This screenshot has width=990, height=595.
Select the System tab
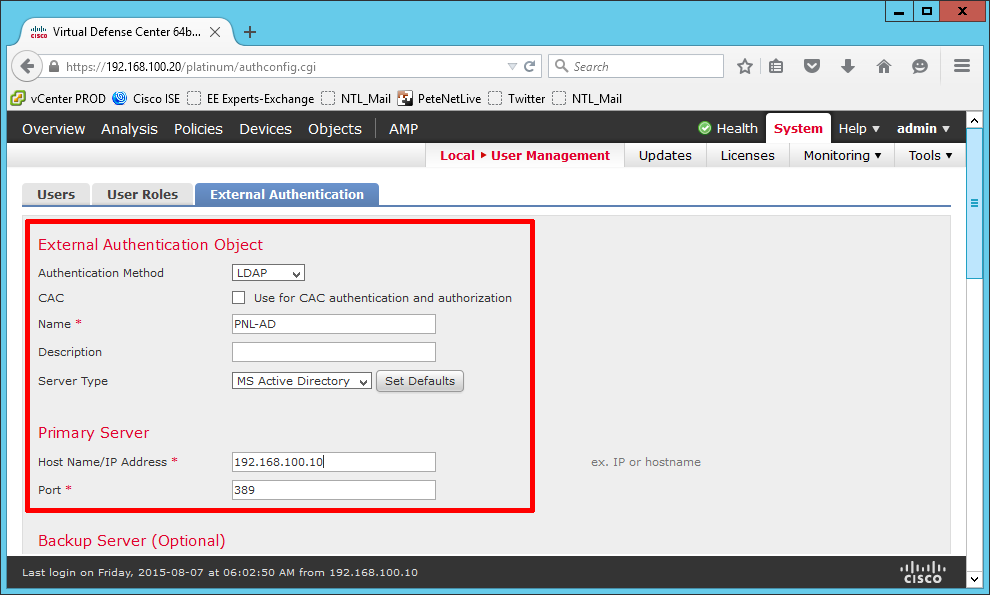pyautogui.click(x=798, y=128)
